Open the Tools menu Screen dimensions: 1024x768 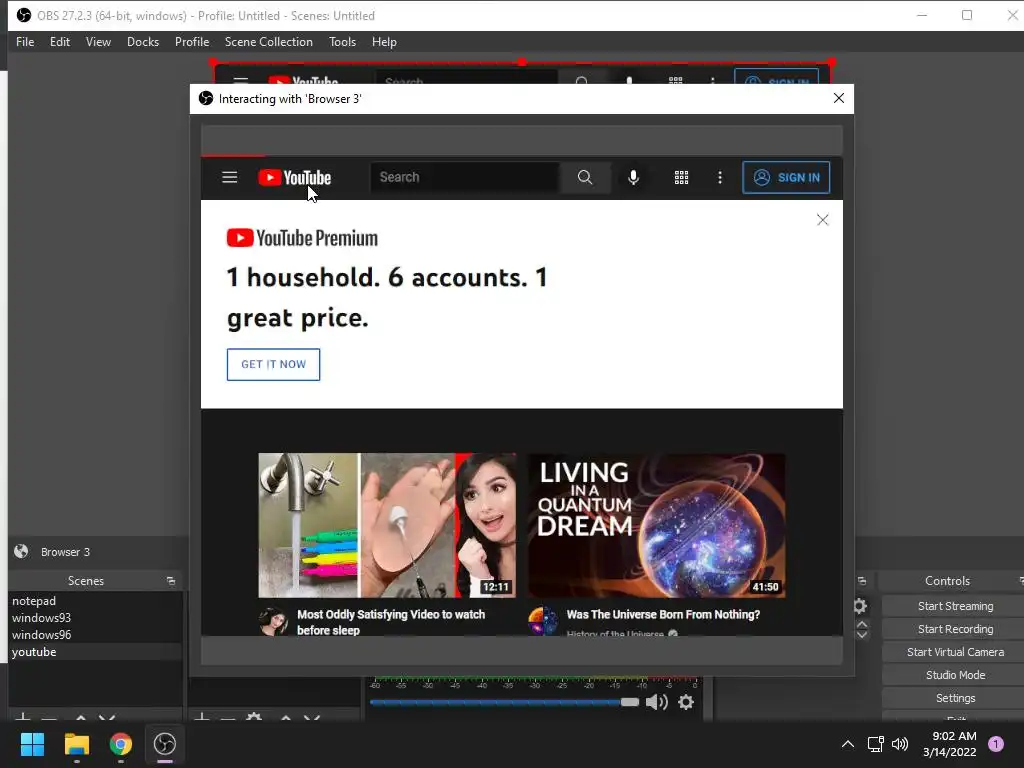(x=342, y=42)
